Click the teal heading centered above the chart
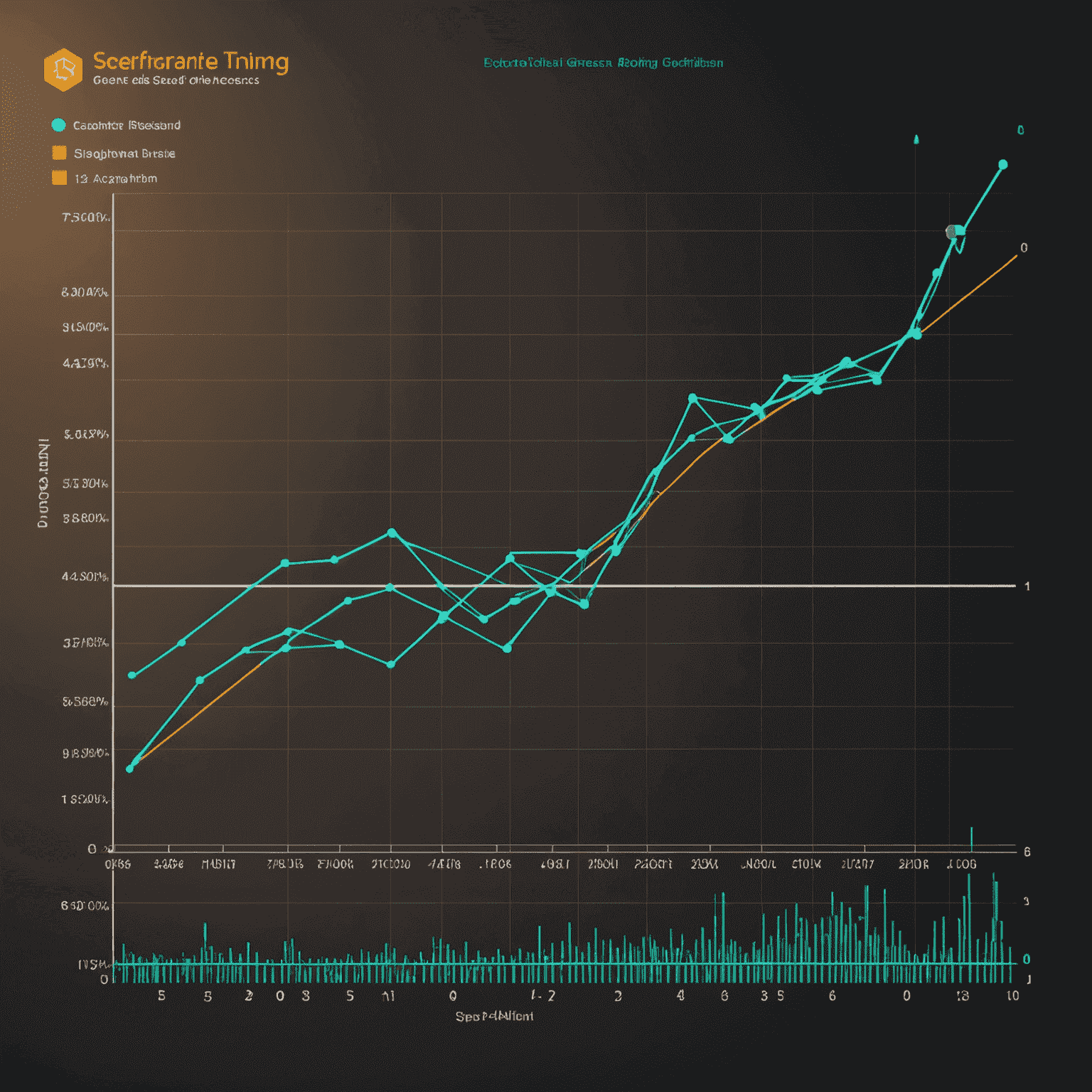The image size is (1092, 1092). 604,63
